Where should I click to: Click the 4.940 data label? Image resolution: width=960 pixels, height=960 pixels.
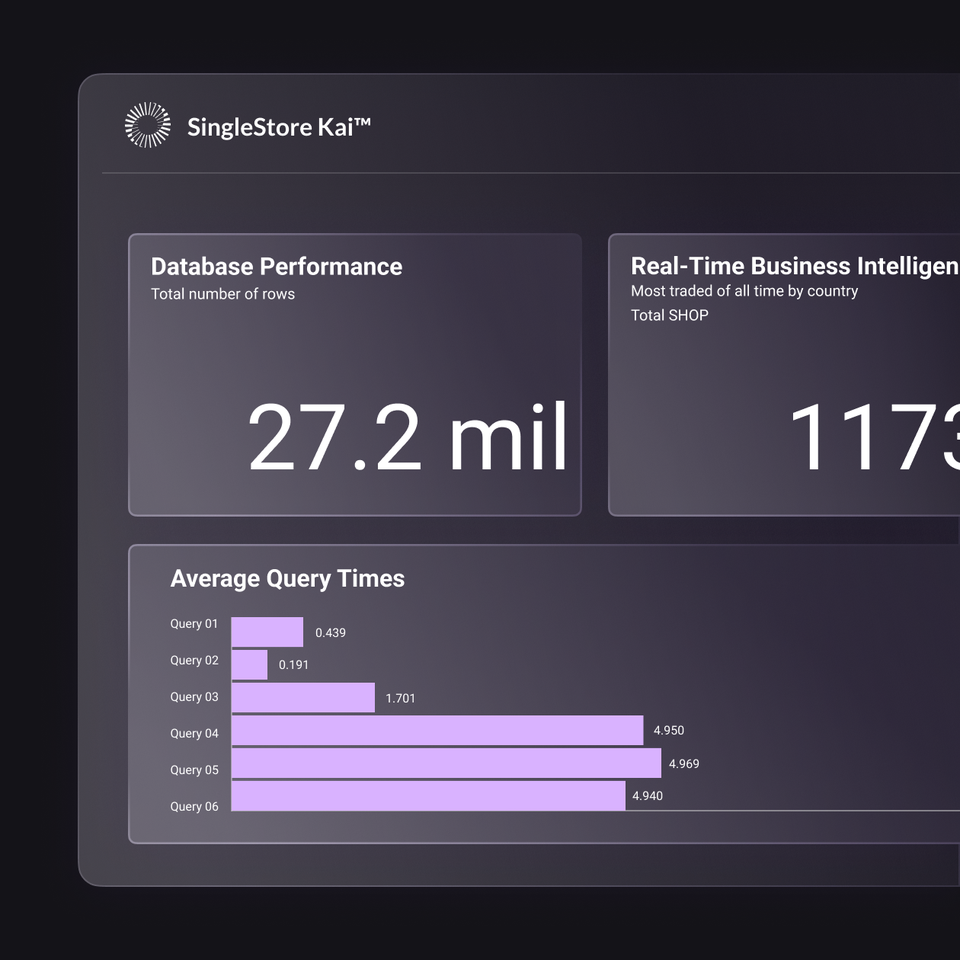click(647, 796)
